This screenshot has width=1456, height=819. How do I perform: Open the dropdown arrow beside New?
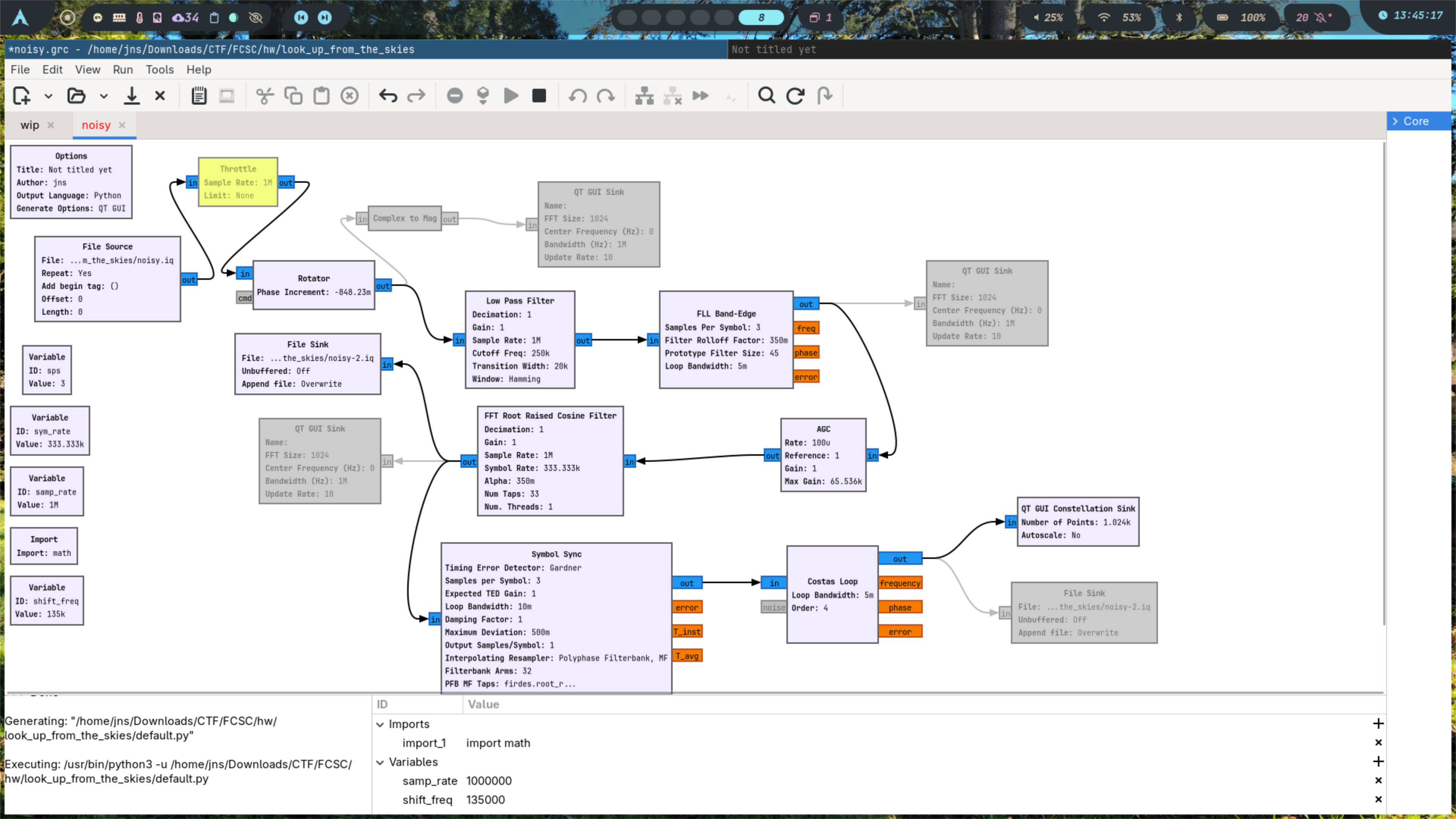tap(49, 96)
